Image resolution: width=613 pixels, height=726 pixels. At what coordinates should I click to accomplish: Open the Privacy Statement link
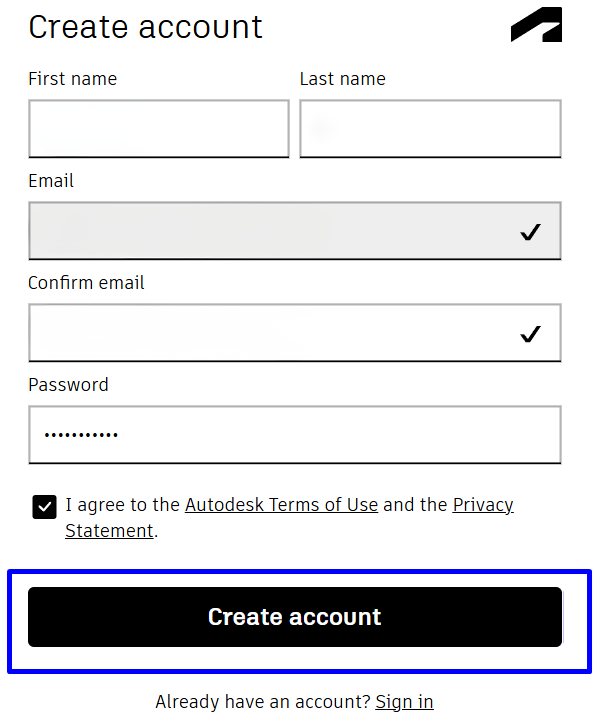click(483, 505)
